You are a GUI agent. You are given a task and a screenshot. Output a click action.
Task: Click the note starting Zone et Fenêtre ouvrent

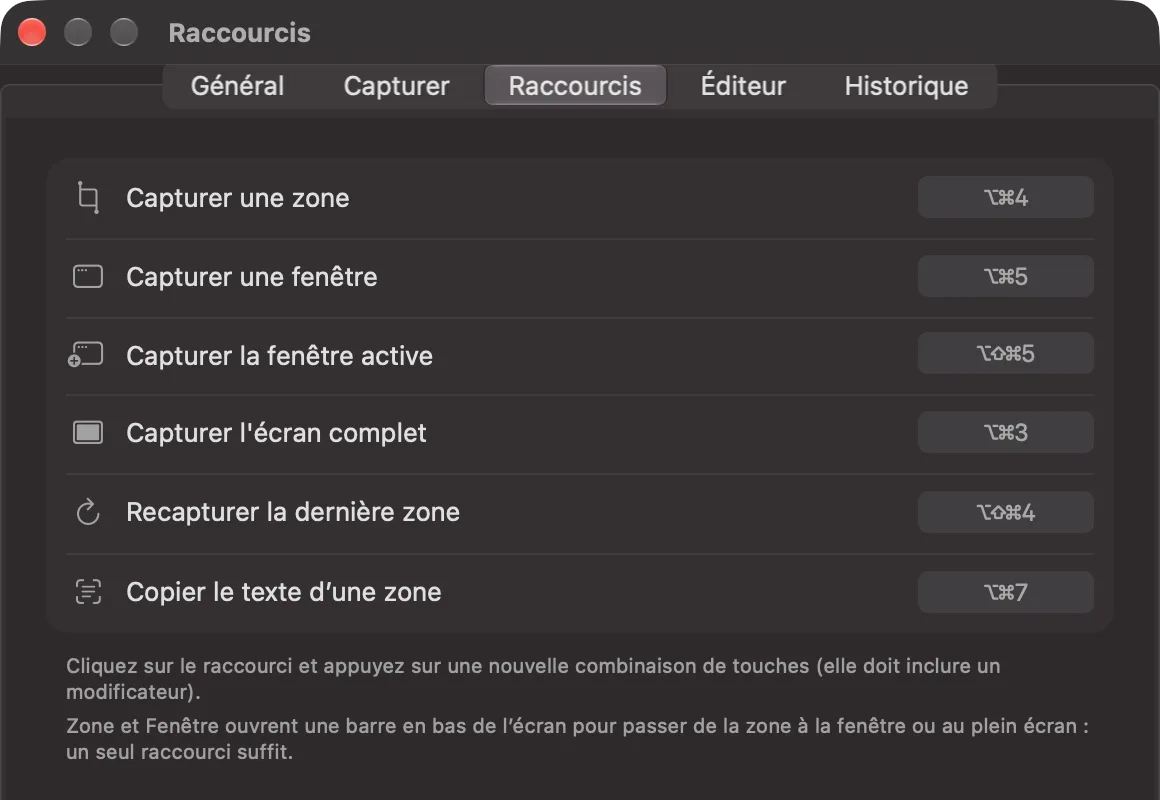577,739
